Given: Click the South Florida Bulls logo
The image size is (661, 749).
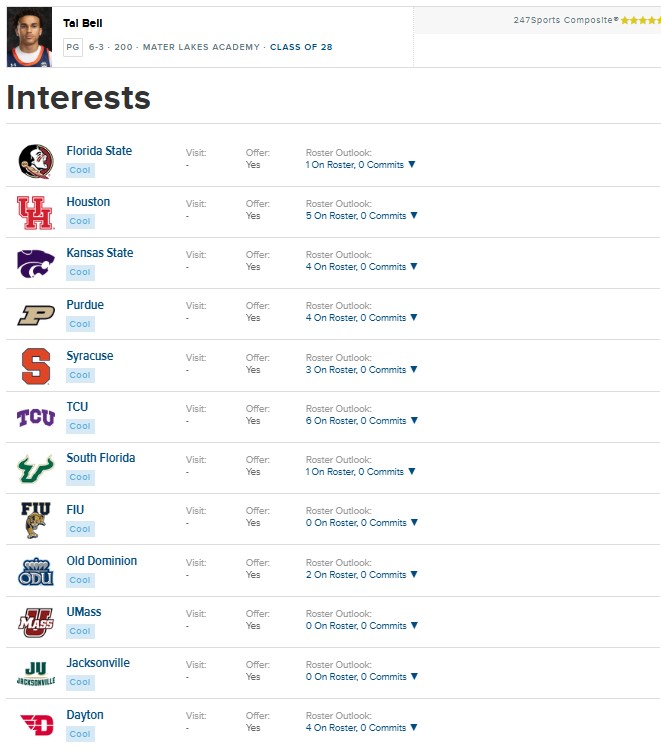Looking at the screenshot, I should pyautogui.click(x=36, y=468).
